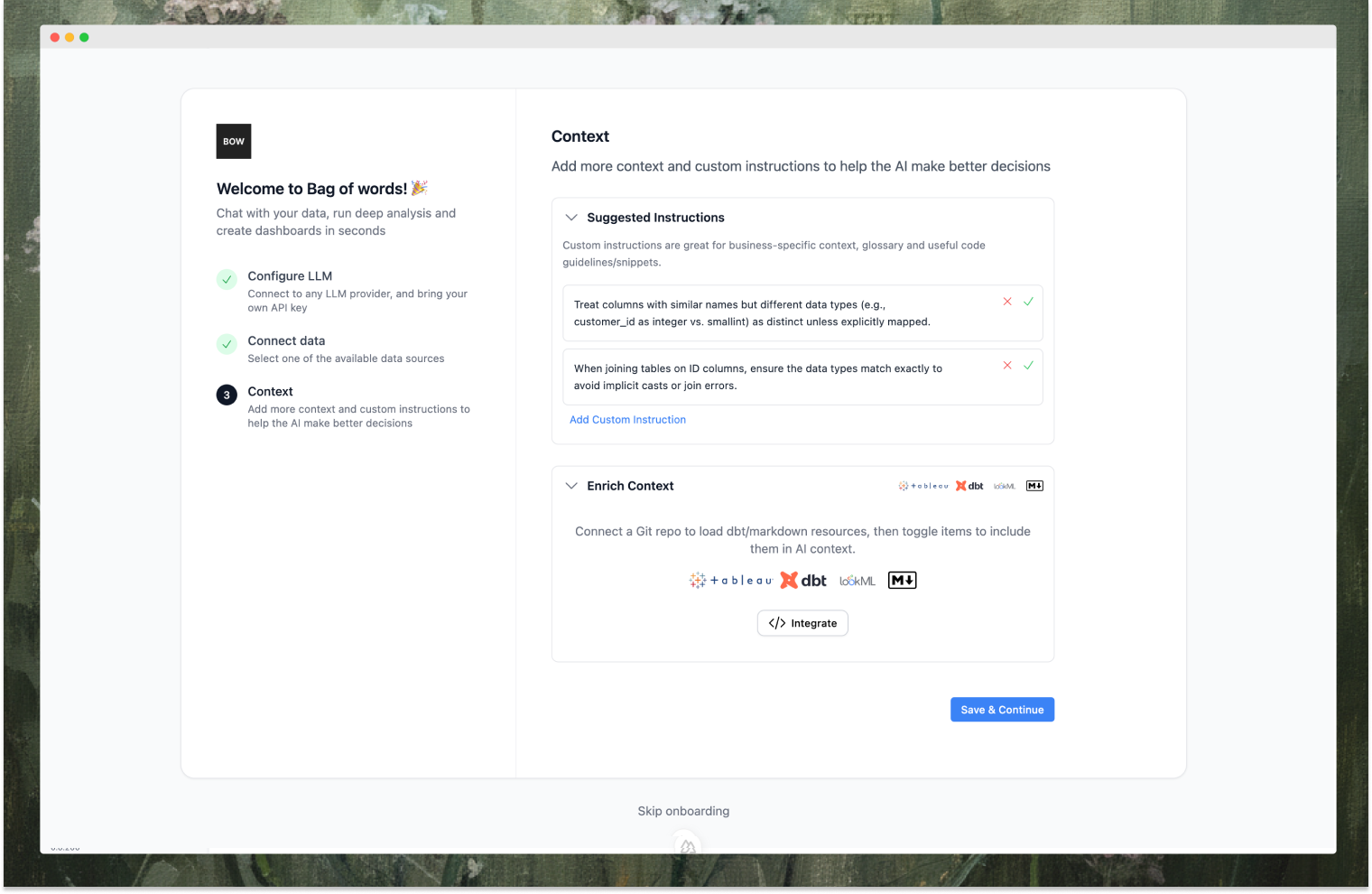Click the large dbt logo
This screenshot has height=894, width=1372.
coord(802,581)
